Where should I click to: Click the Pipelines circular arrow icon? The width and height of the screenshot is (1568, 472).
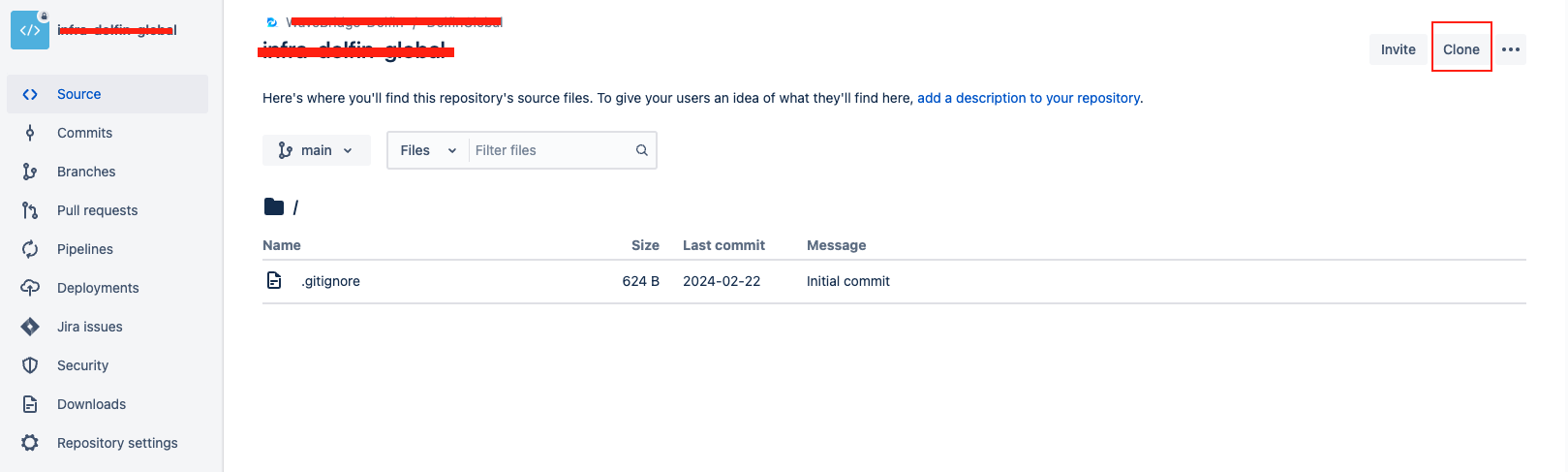(30, 249)
